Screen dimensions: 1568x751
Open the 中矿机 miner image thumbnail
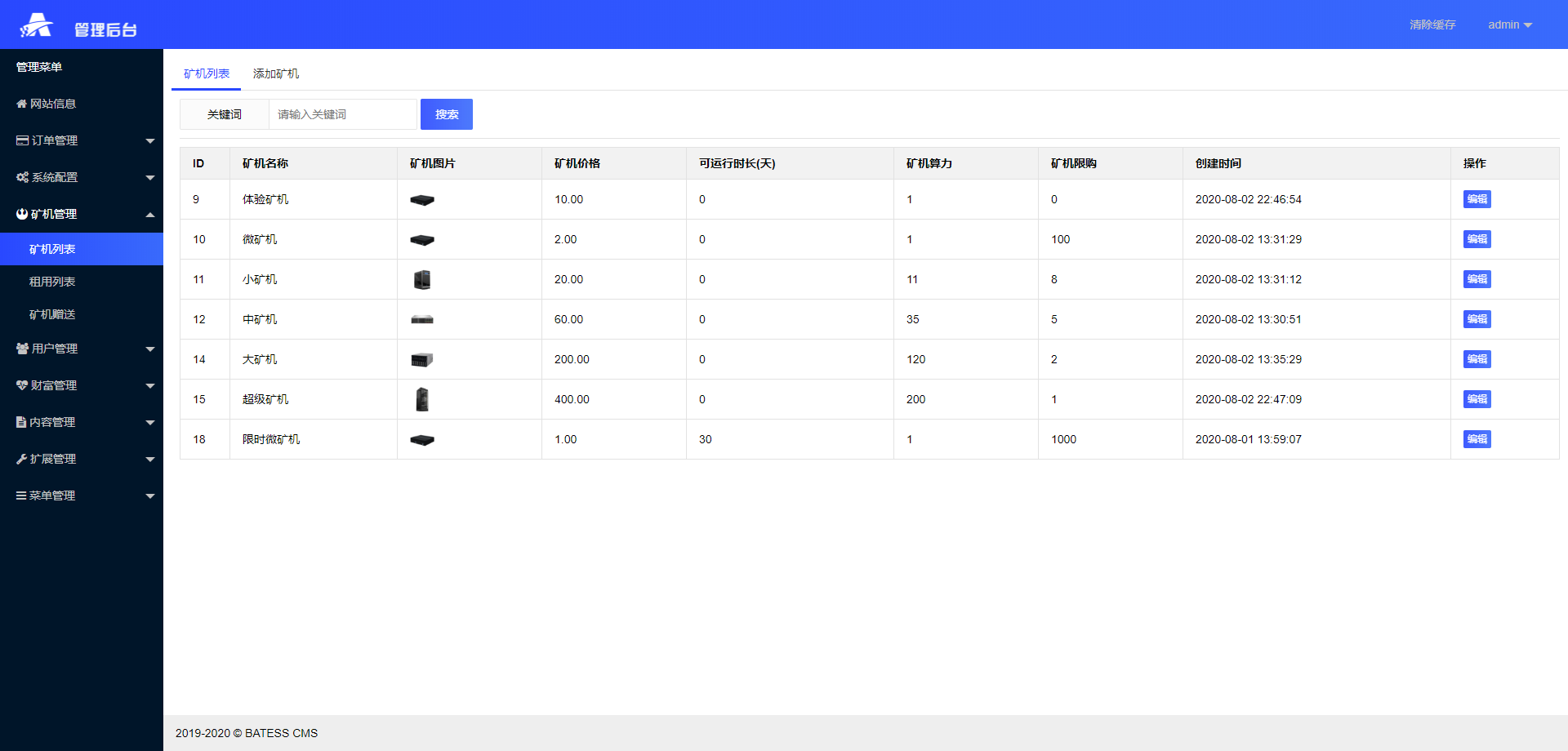click(x=422, y=320)
